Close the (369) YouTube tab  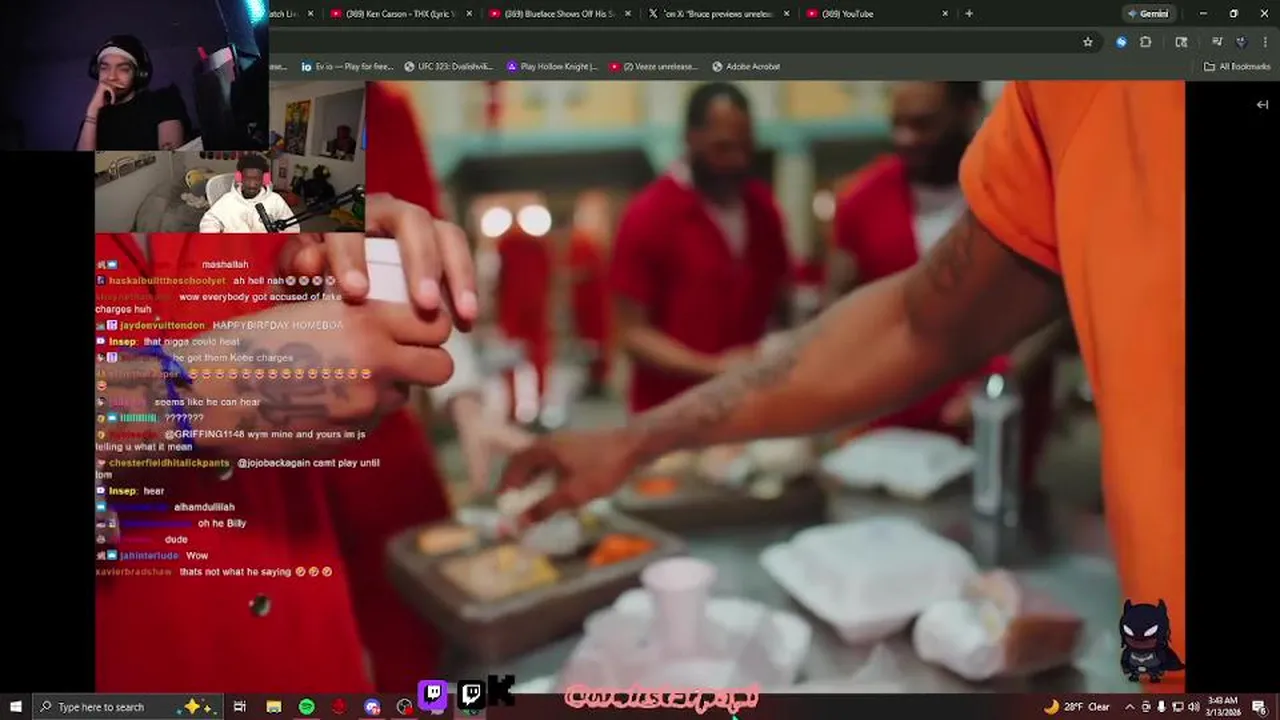click(945, 14)
